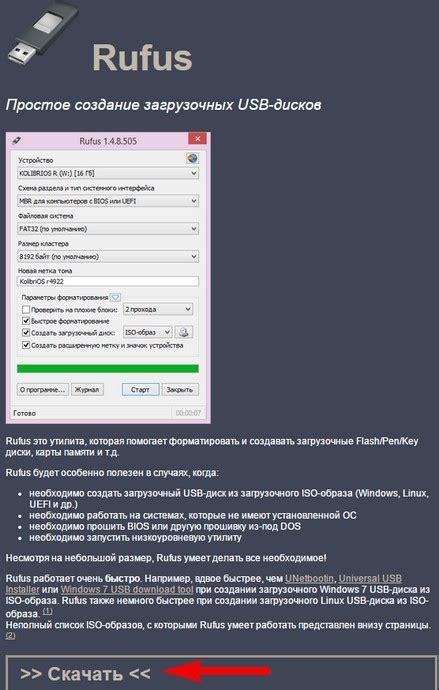Click the Файловая система label
The width and height of the screenshot is (439, 690).
[x=46, y=216]
